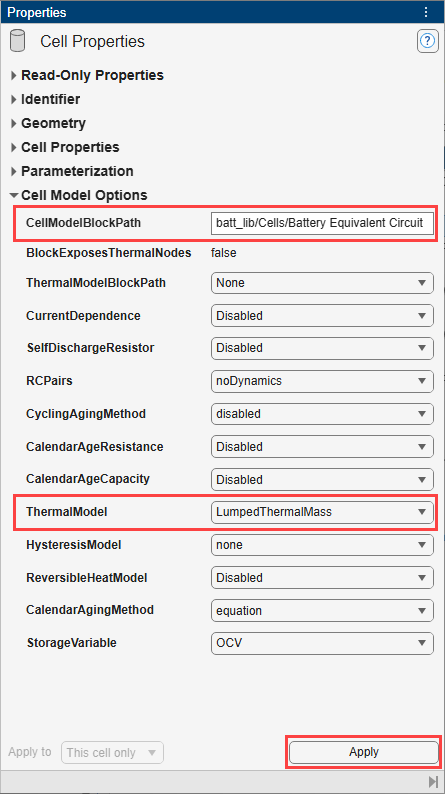Open the StorageVariable OCV dropdown
This screenshot has width=445, height=794.
coord(322,643)
